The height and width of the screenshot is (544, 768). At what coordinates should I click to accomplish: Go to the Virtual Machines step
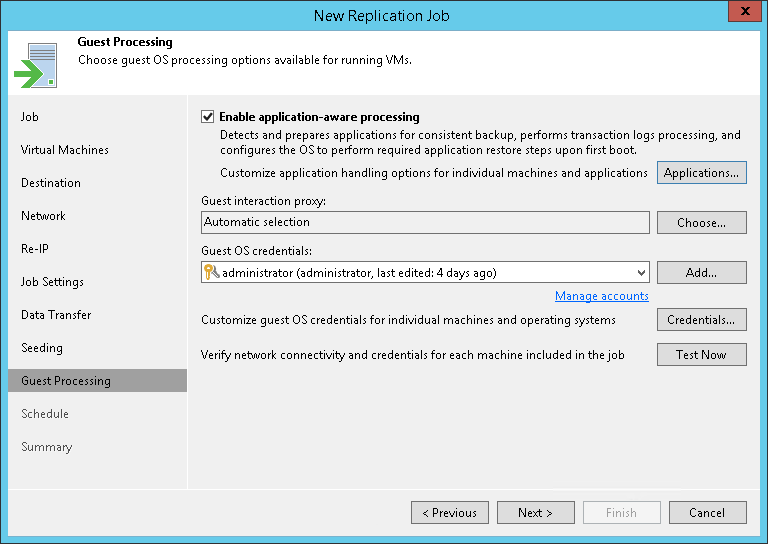click(x=65, y=149)
